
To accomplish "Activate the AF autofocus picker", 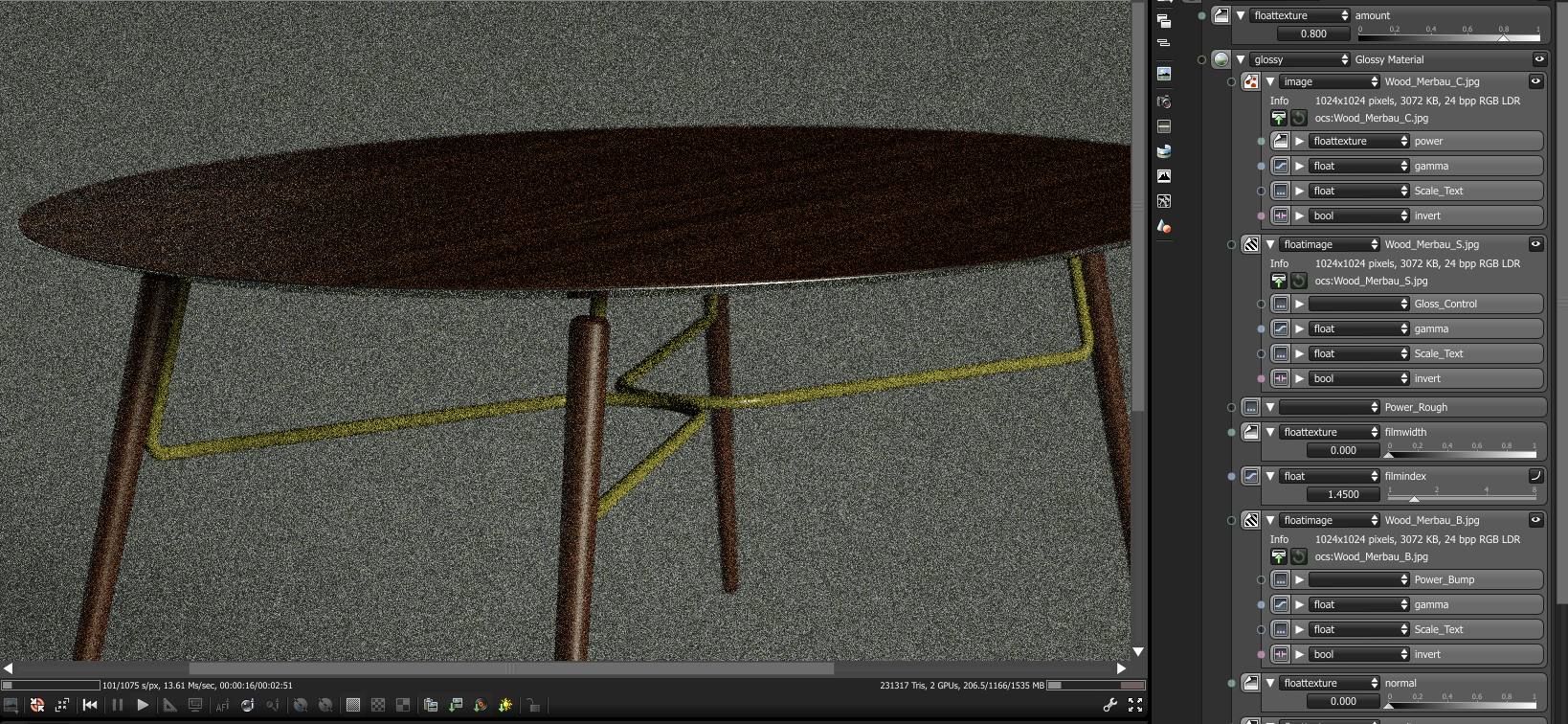I will (223, 705).
